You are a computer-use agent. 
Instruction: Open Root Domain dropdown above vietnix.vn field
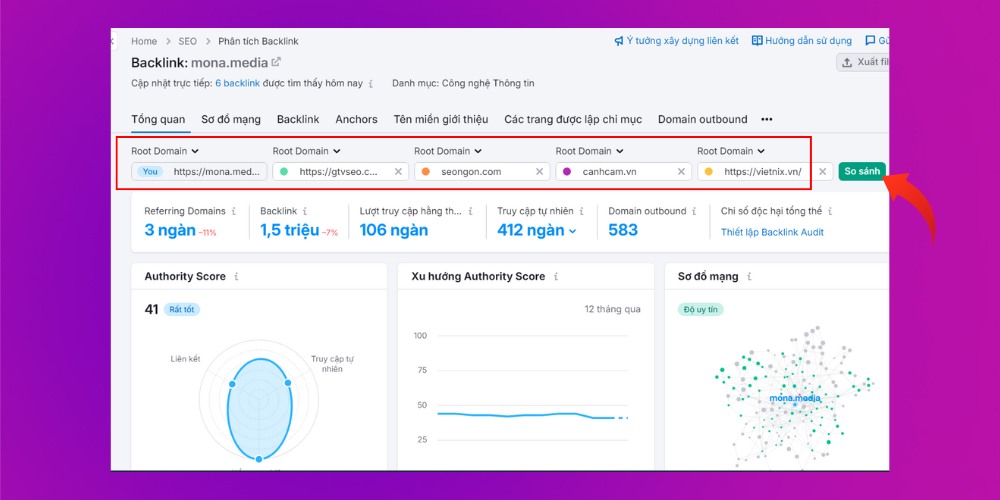[732, 151]
